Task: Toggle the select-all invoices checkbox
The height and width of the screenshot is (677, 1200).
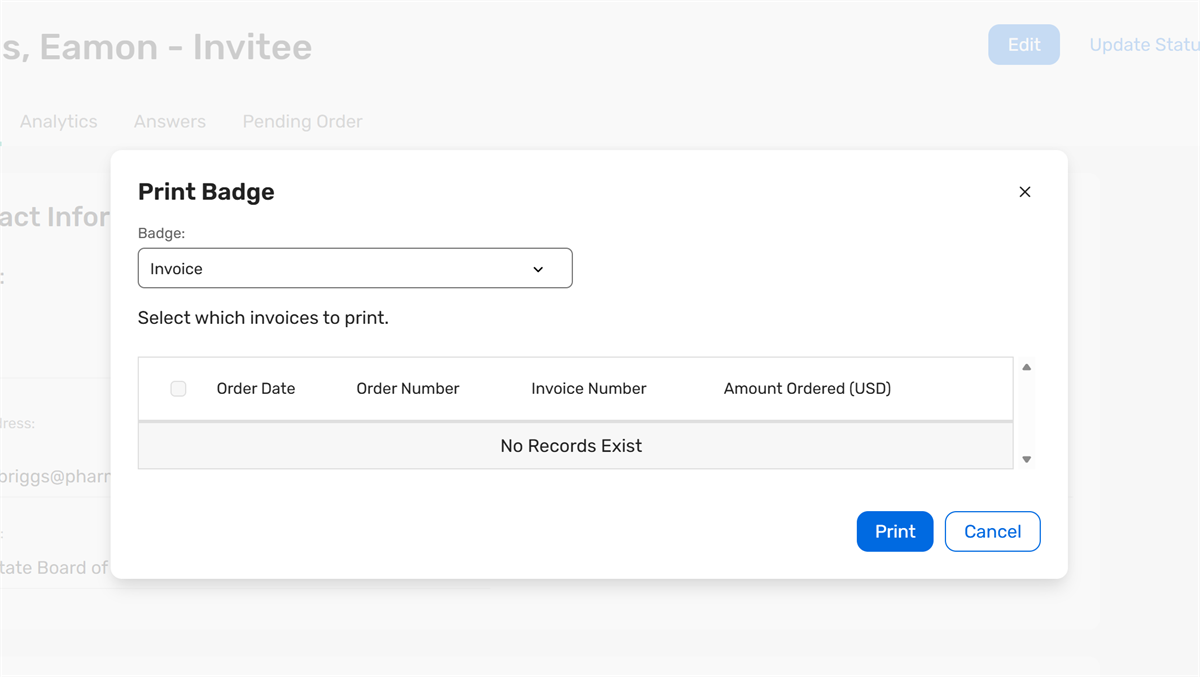Action: point(178,388)
